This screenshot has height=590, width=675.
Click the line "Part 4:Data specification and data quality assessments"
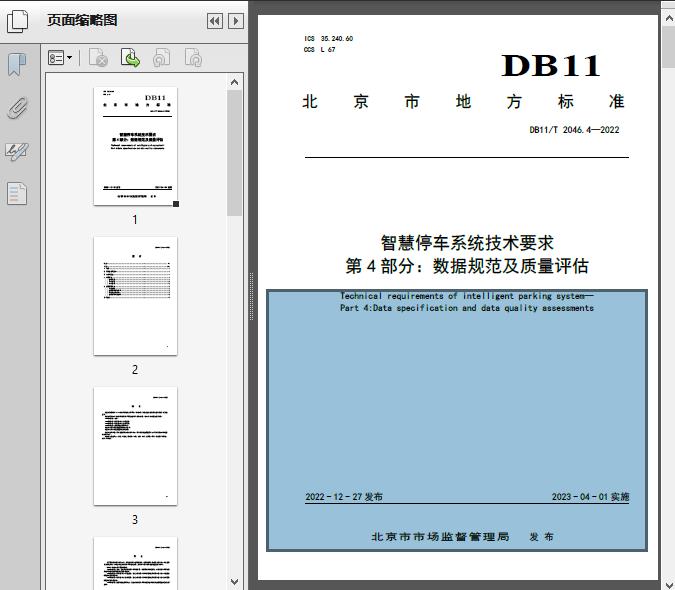click(x=467, y=308)
